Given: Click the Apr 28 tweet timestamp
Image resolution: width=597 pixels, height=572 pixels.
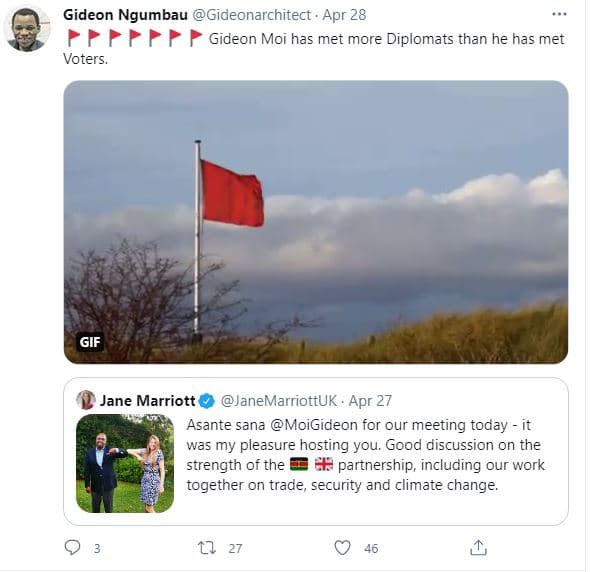Looking at the screenshot, I should 344,15.
